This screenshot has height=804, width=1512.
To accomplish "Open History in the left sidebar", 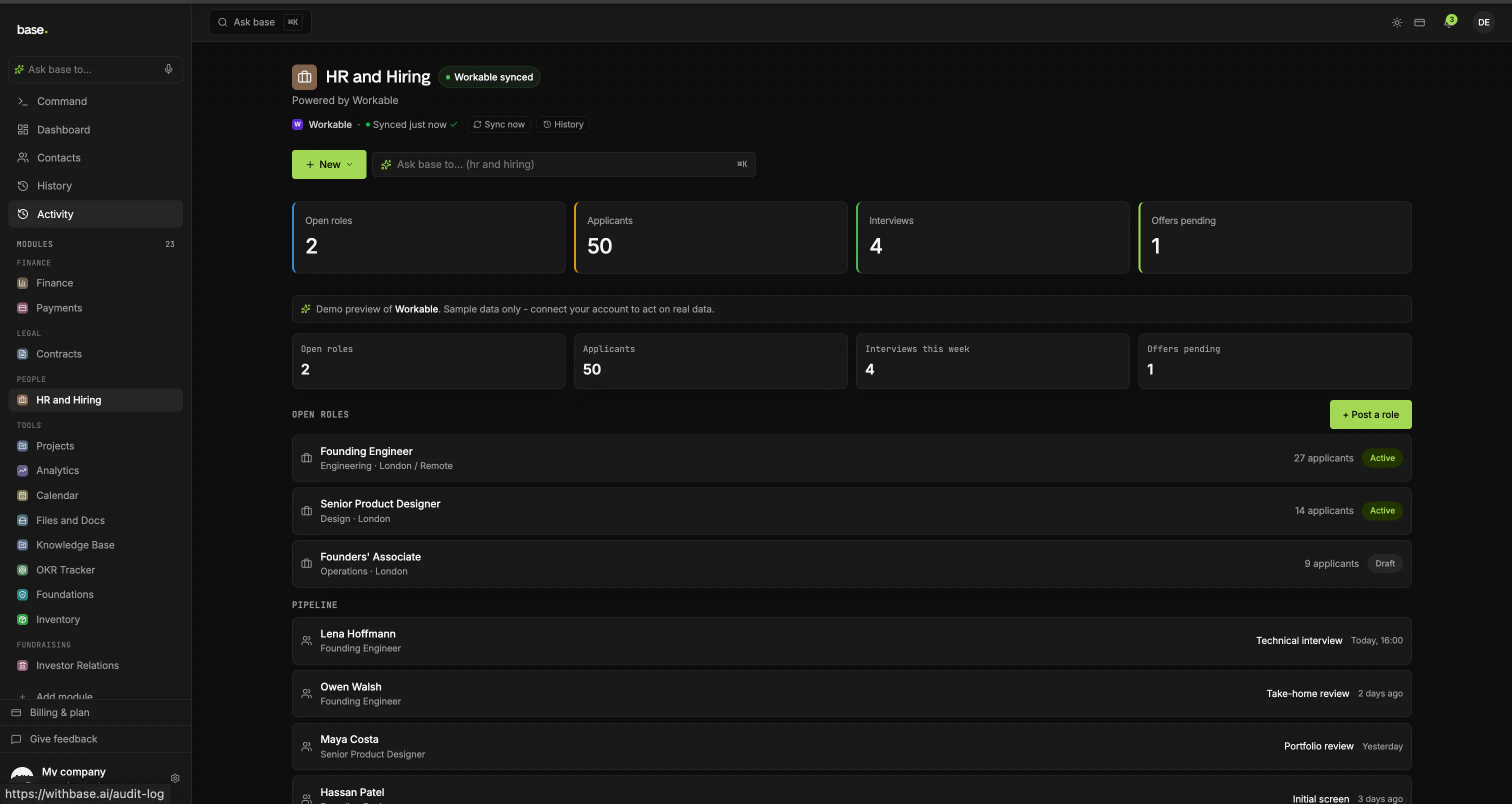I will 95,186.
